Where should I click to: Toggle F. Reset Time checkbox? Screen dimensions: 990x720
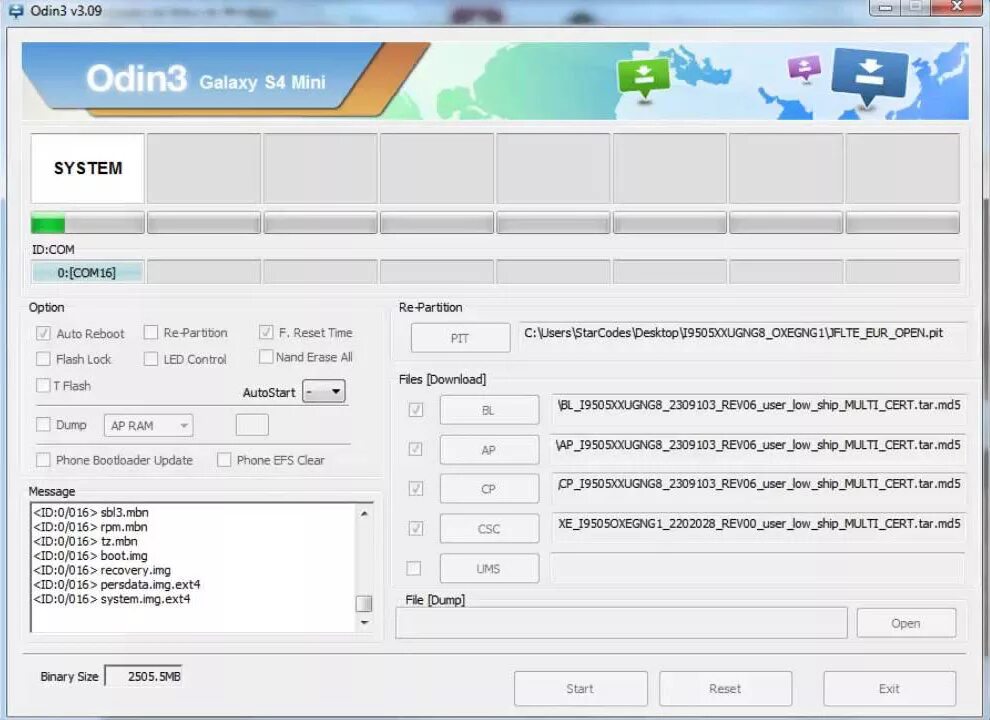point(266,332)
